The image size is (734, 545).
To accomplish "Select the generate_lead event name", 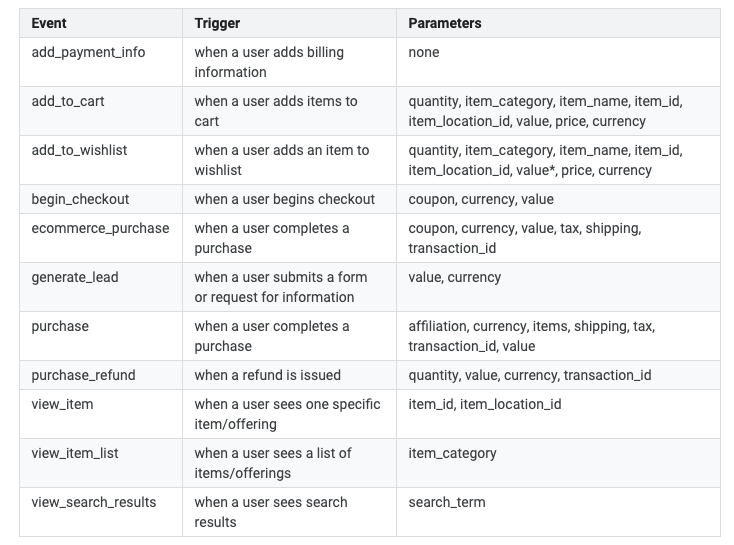I will click(x=75, y=277).
